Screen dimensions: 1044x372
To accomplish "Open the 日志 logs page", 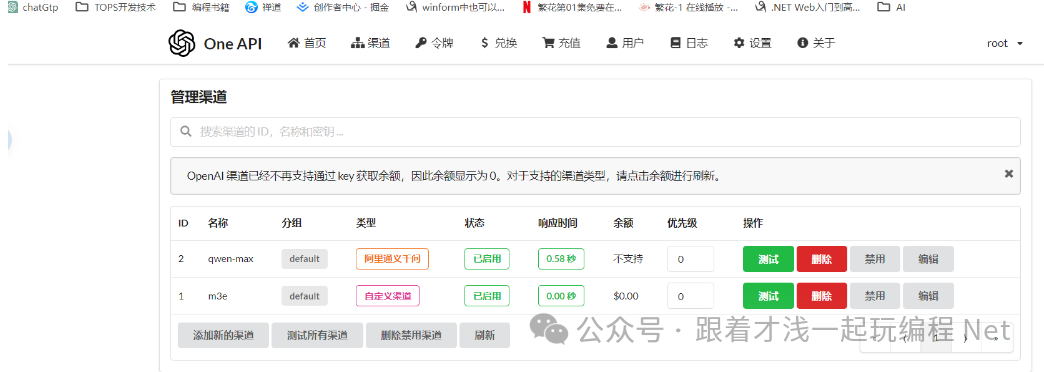I will click(689, 43).
